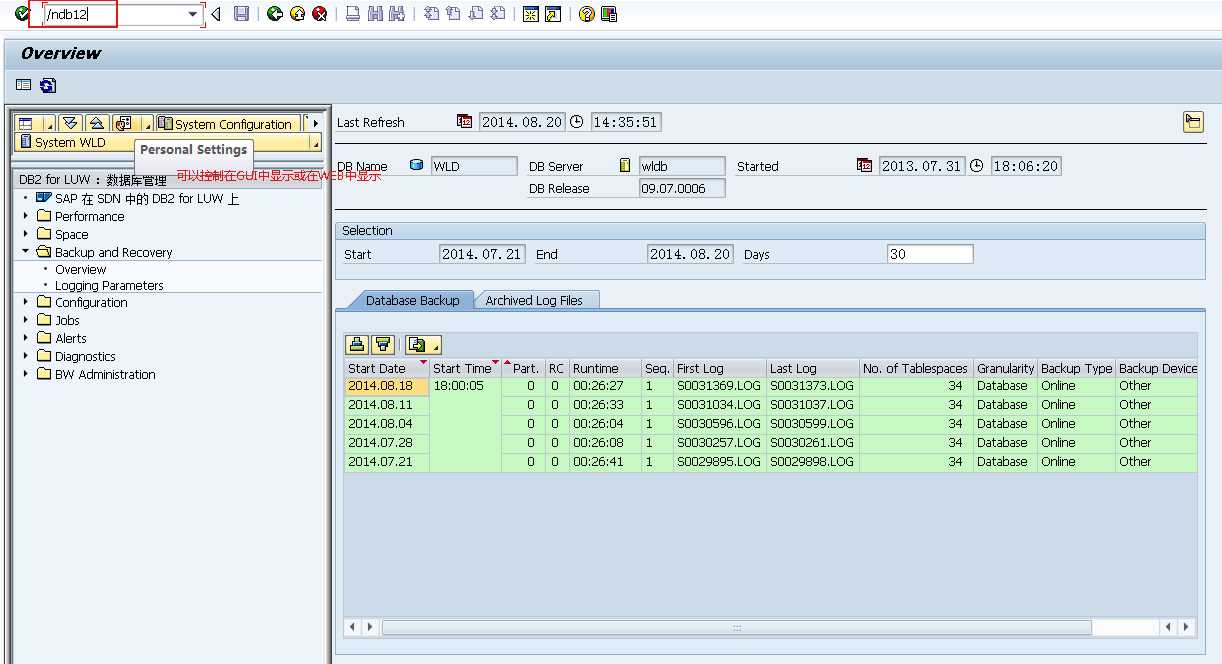This screenshot has width=1222, height=664.
Task: Click the Find binoculars icon
Action: [x=375, y=14]
